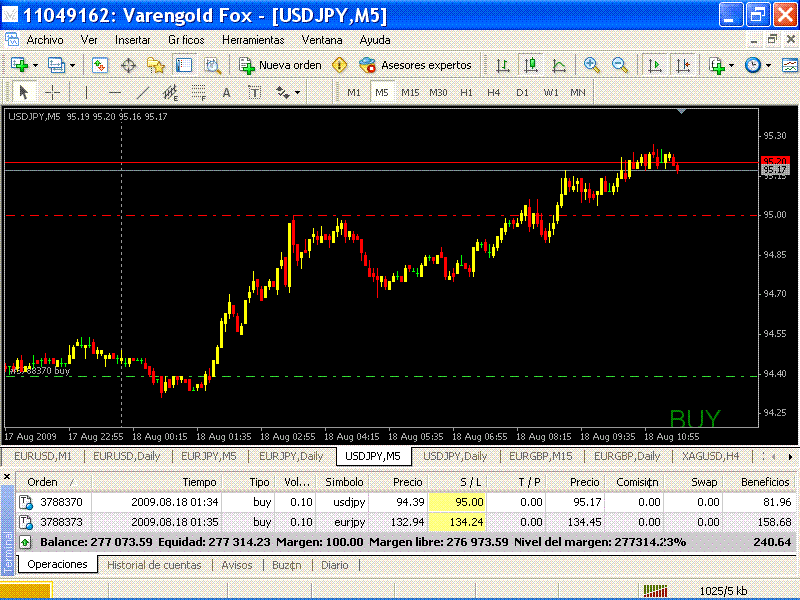This screenshot has height=600, width=800.
Task: Open the Insertar menu
Action: [133, 40]
